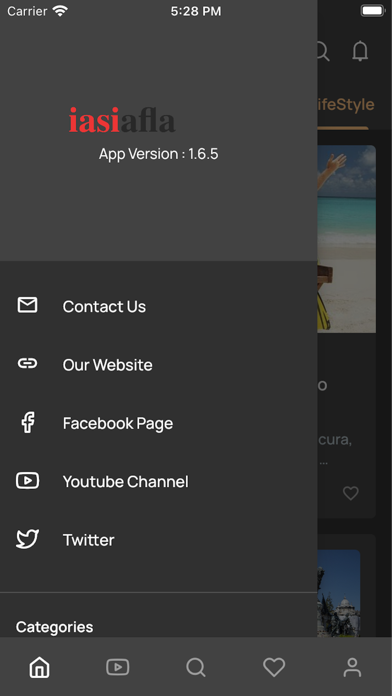Open the beach article thumbnail
392x696 pixels.
(x=347, y=239)
